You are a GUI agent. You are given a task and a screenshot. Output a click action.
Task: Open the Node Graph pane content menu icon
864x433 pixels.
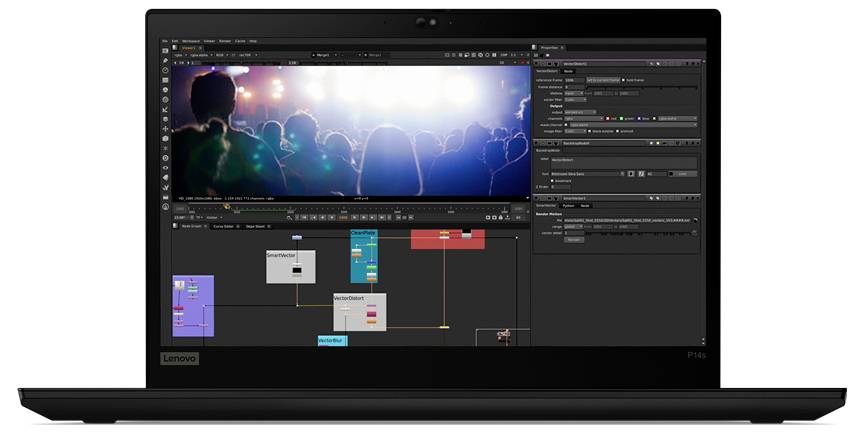click(x=175, y=226)
